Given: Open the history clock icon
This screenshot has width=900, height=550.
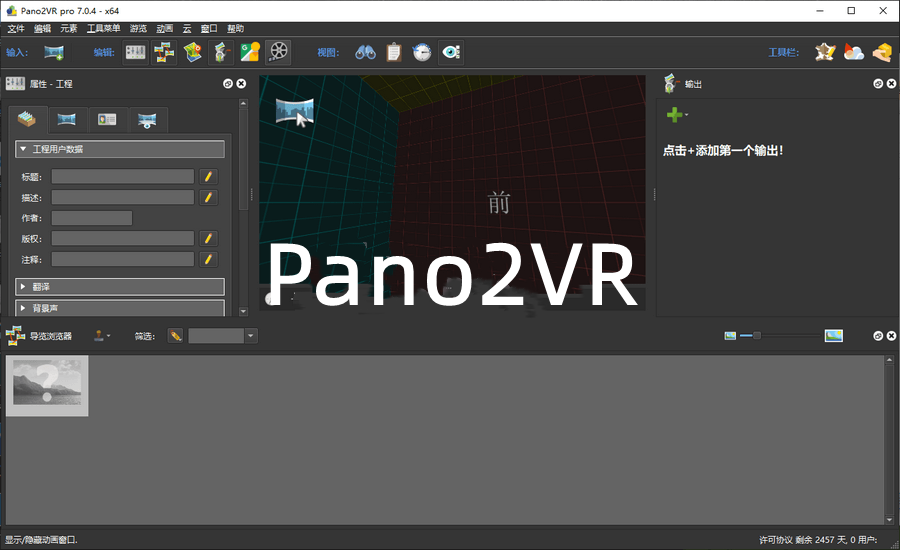Looking at the screenshot, I should coord(422,53).
